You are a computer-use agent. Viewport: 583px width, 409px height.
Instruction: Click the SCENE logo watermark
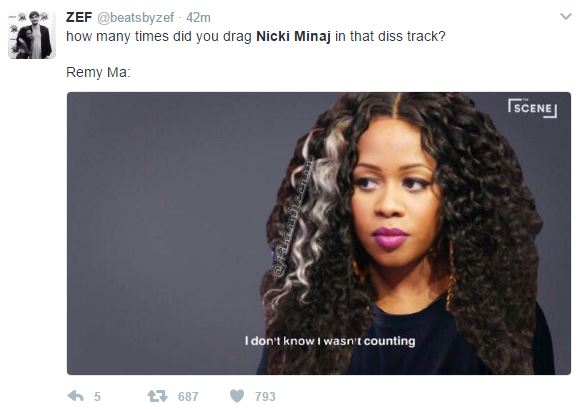(x=532, y=108)
